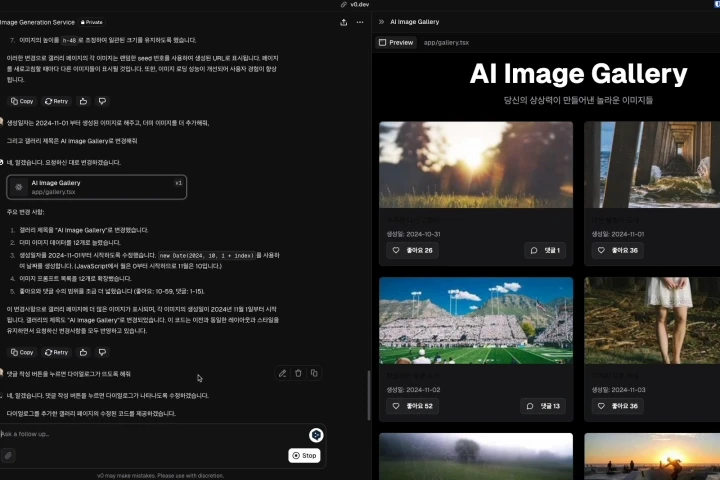Click the Private visibility badge
The image size is (720, 480).
92,22
